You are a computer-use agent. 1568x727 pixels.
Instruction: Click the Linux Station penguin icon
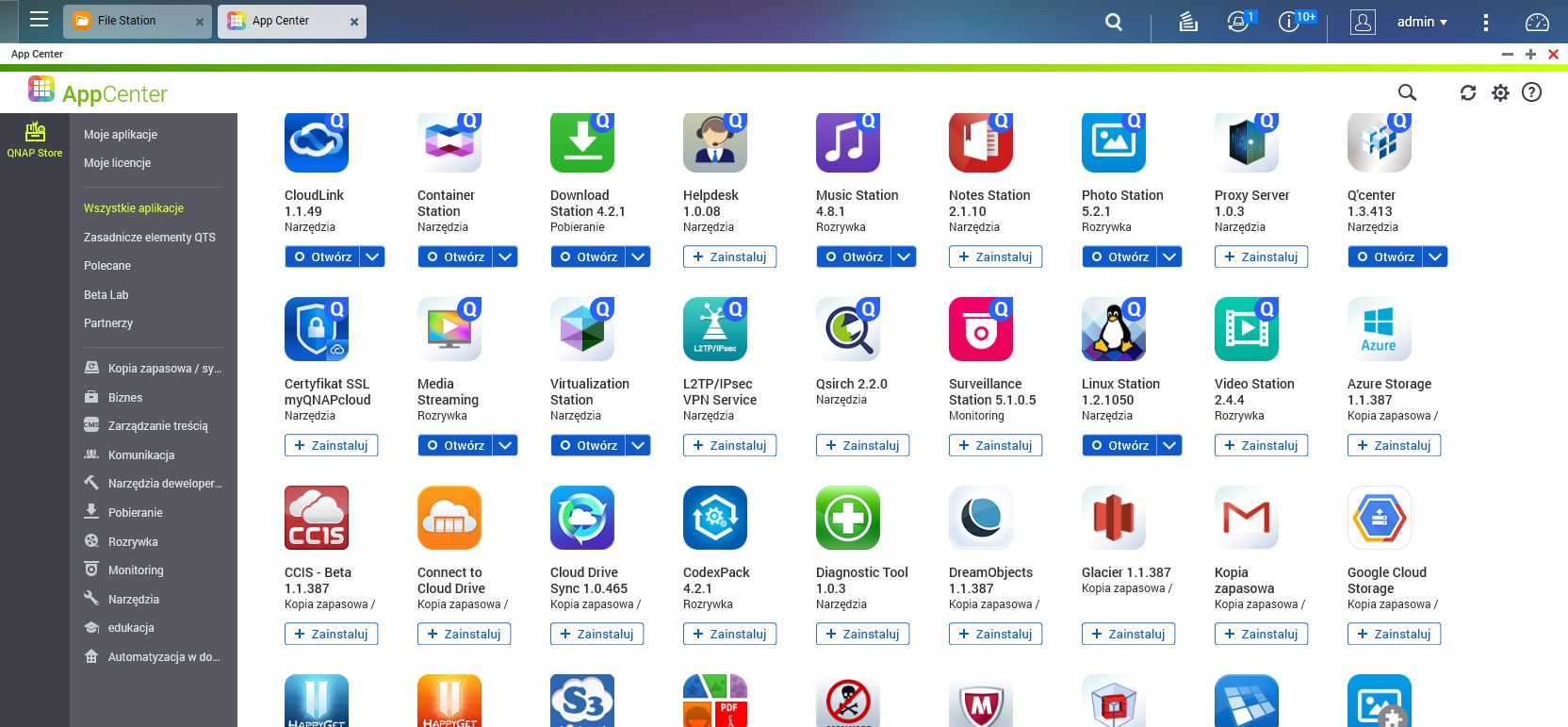1114,329
